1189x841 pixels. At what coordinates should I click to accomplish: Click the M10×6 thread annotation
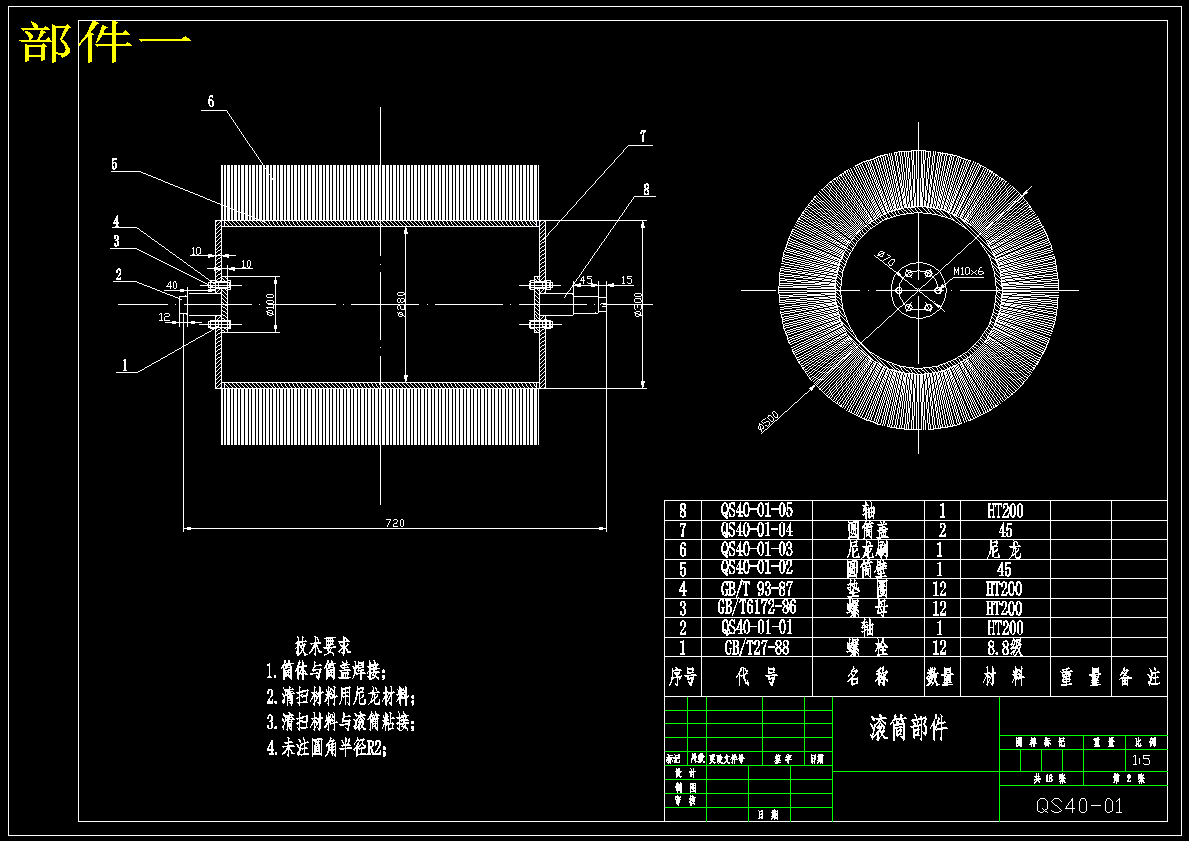coord(968,271)
